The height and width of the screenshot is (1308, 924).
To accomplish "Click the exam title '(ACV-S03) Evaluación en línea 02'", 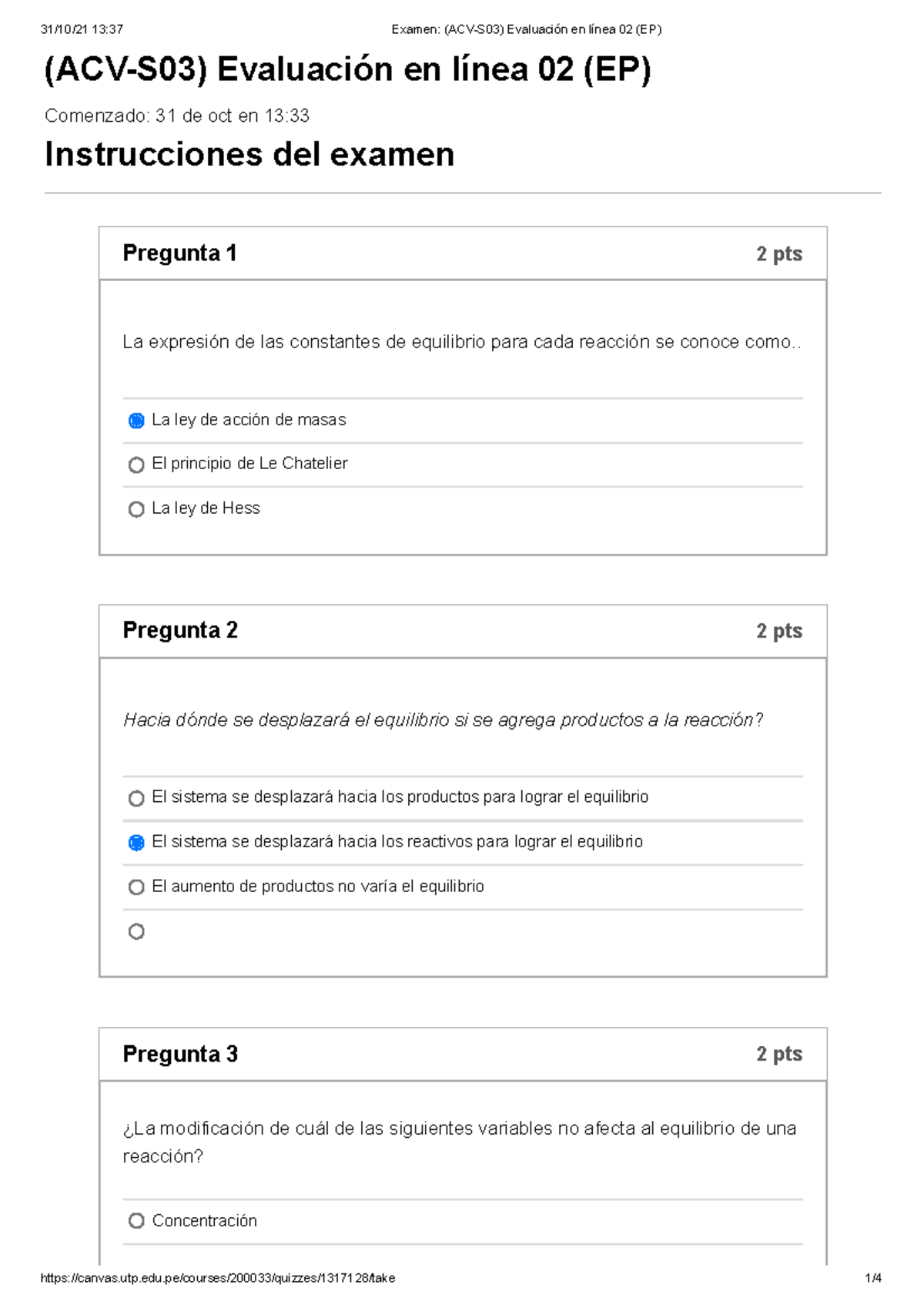I will (x=348, y=71).
